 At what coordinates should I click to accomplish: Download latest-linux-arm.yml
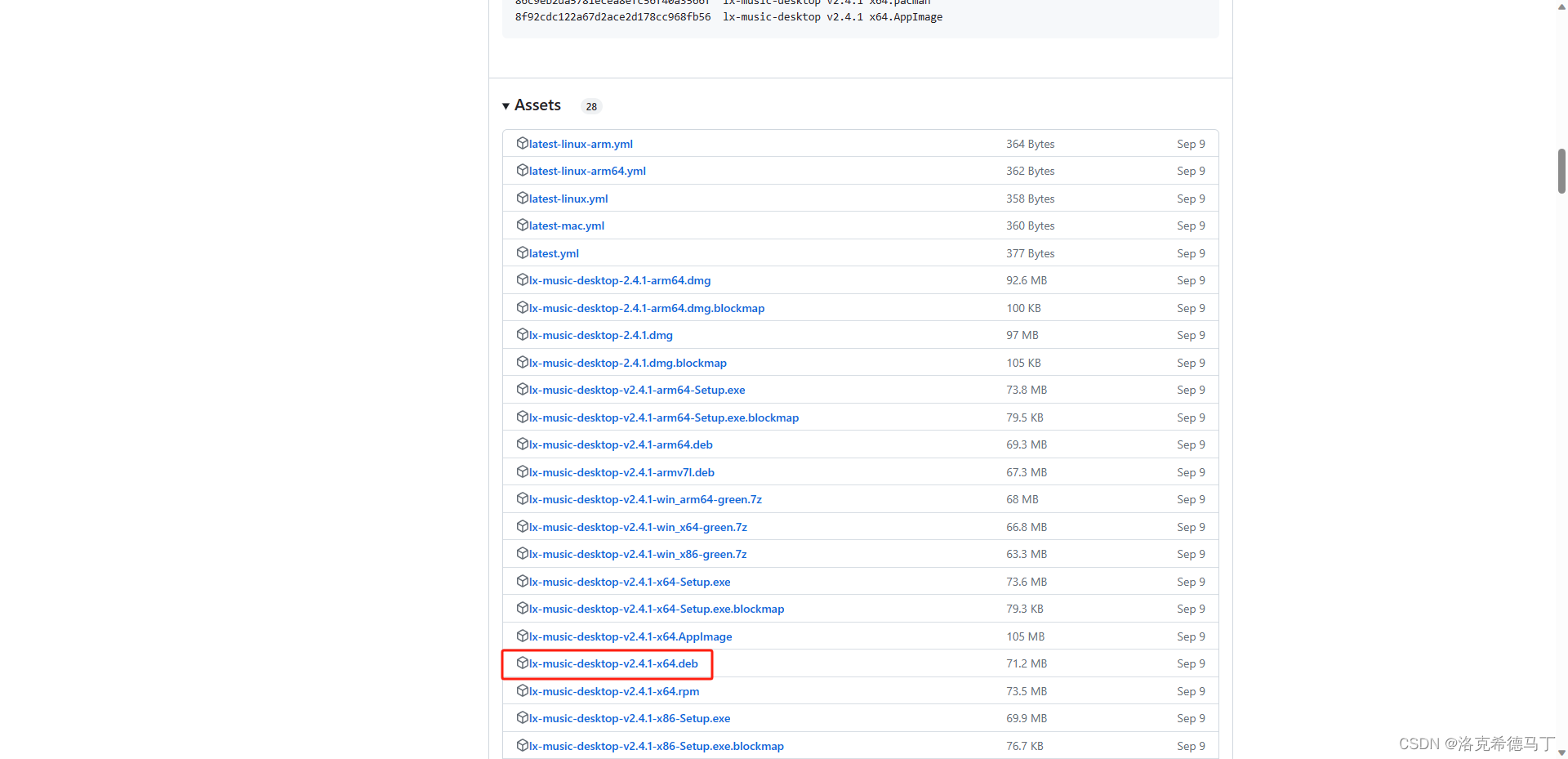pyautogui.click(x=581, y=144)
